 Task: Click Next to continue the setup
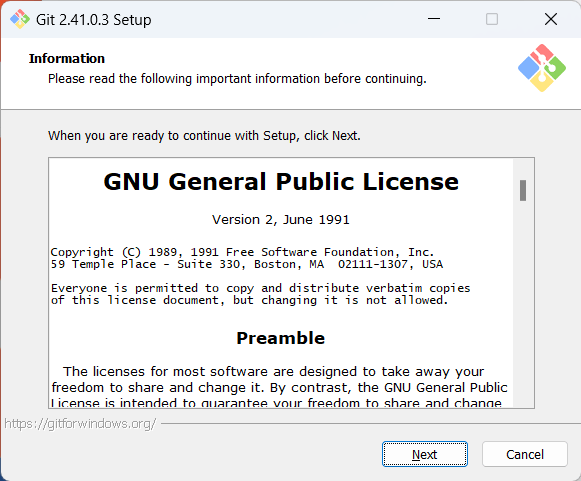click(x=425, y=454)
